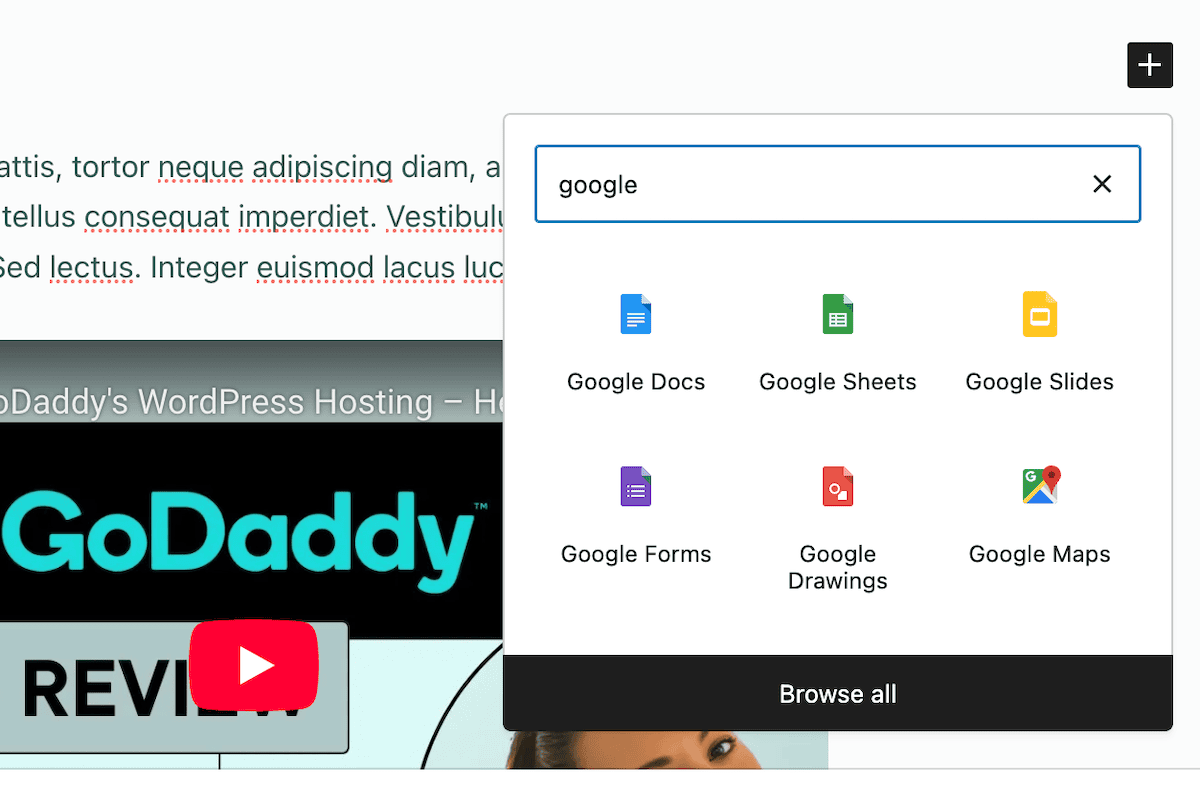Insert the Google Maps block icon

(1040, 485)
